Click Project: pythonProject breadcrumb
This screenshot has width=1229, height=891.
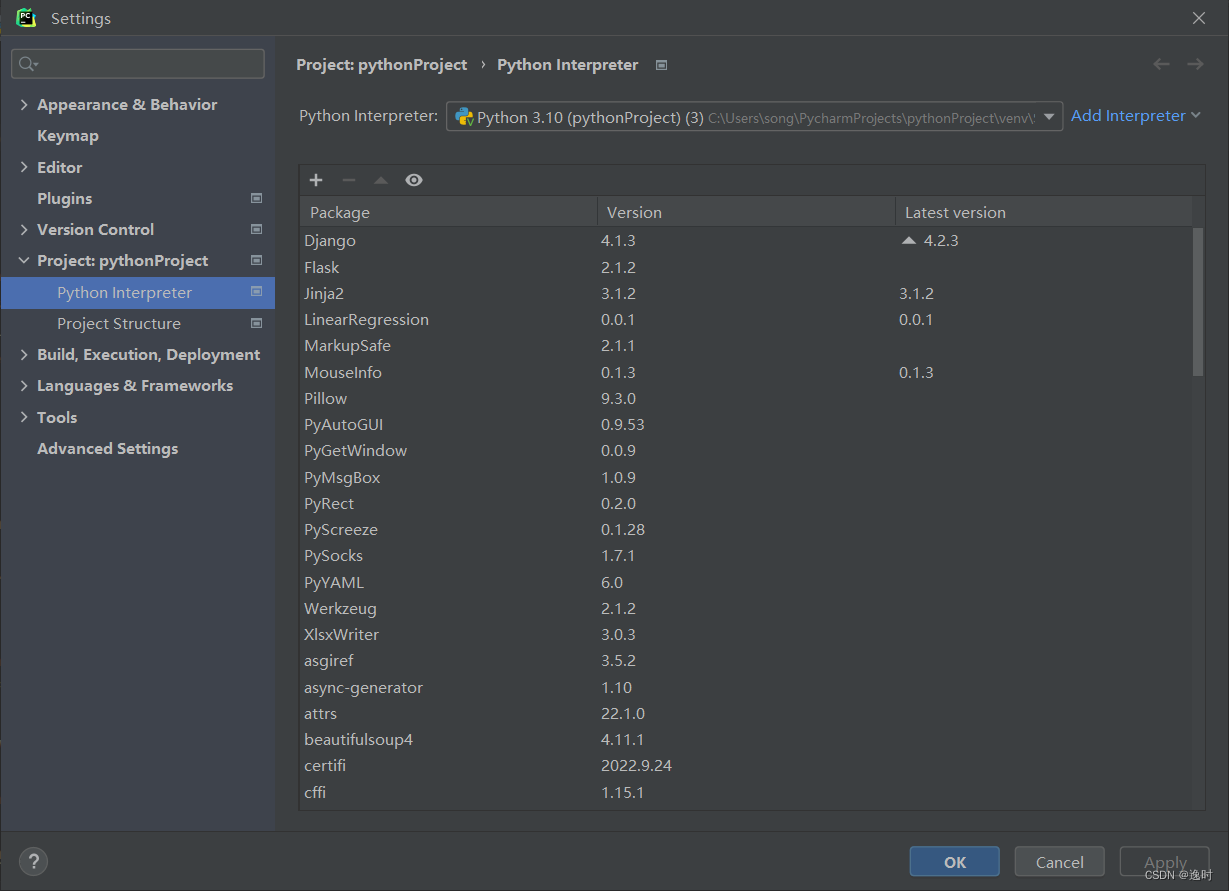click(x=381, y=64)
